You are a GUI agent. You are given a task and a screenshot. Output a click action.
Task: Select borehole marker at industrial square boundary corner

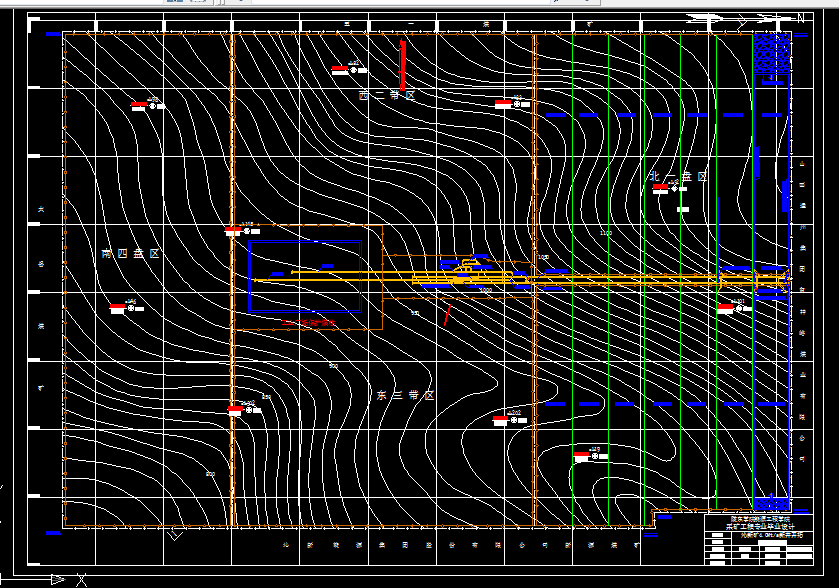pyautogui.click(x=242, y=231)
